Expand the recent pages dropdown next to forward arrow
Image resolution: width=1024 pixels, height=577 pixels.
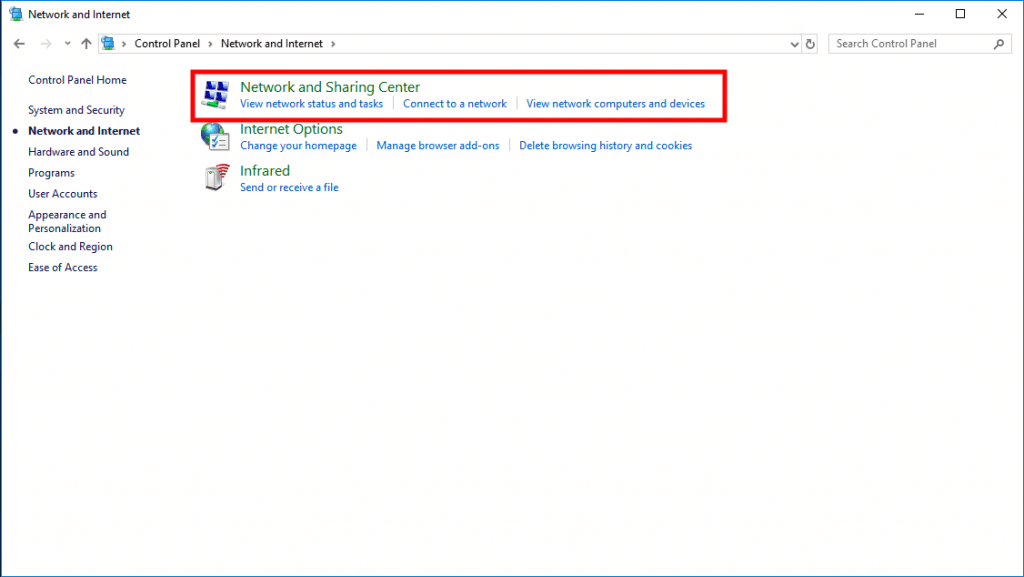click(66, 43)
